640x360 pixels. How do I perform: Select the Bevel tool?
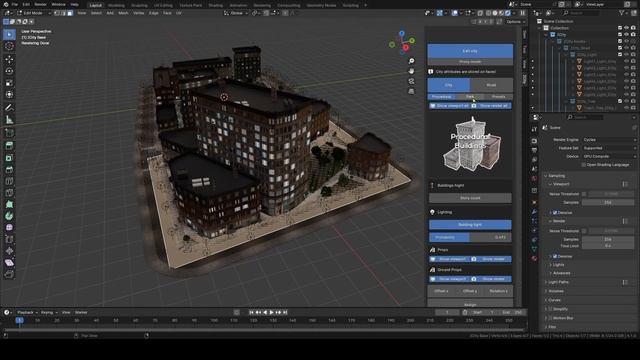pyautogui.click(x=9, y=169)
